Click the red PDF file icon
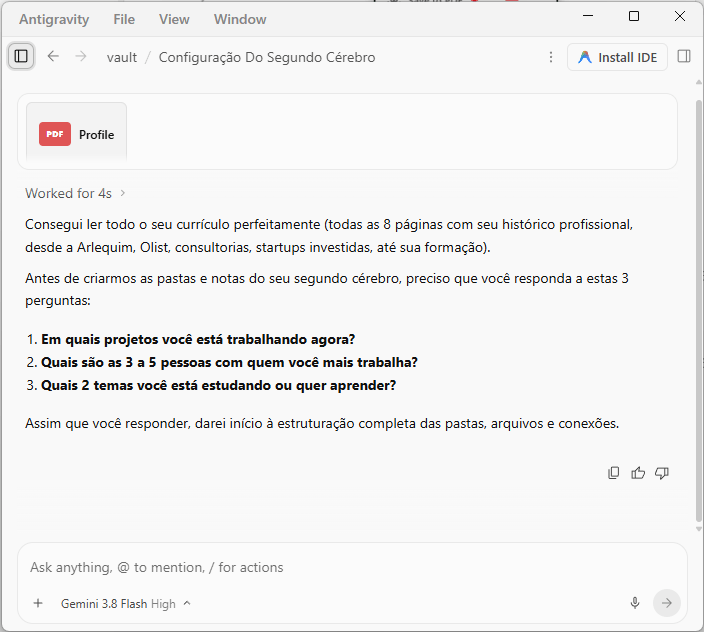Screen dimensions: 704x632 (55, 134)
